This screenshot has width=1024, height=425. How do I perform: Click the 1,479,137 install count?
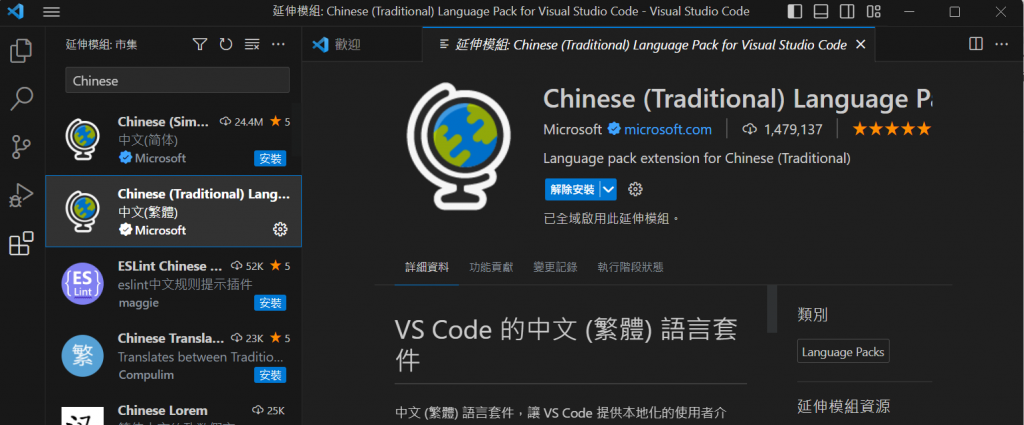click(x=793, y=129)
